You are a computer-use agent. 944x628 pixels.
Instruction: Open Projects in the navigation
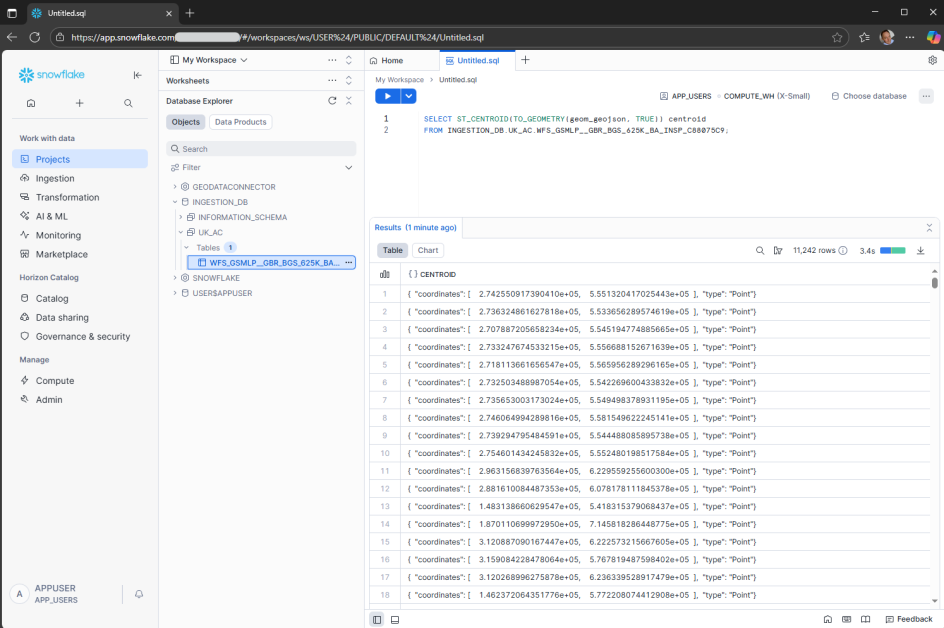pos(79,159)
